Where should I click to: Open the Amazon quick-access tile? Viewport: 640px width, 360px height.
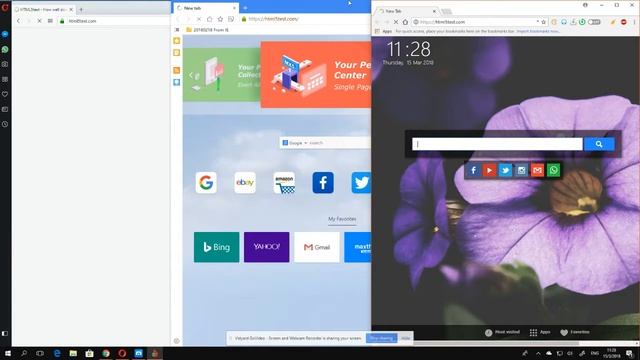tap(284, 182)
